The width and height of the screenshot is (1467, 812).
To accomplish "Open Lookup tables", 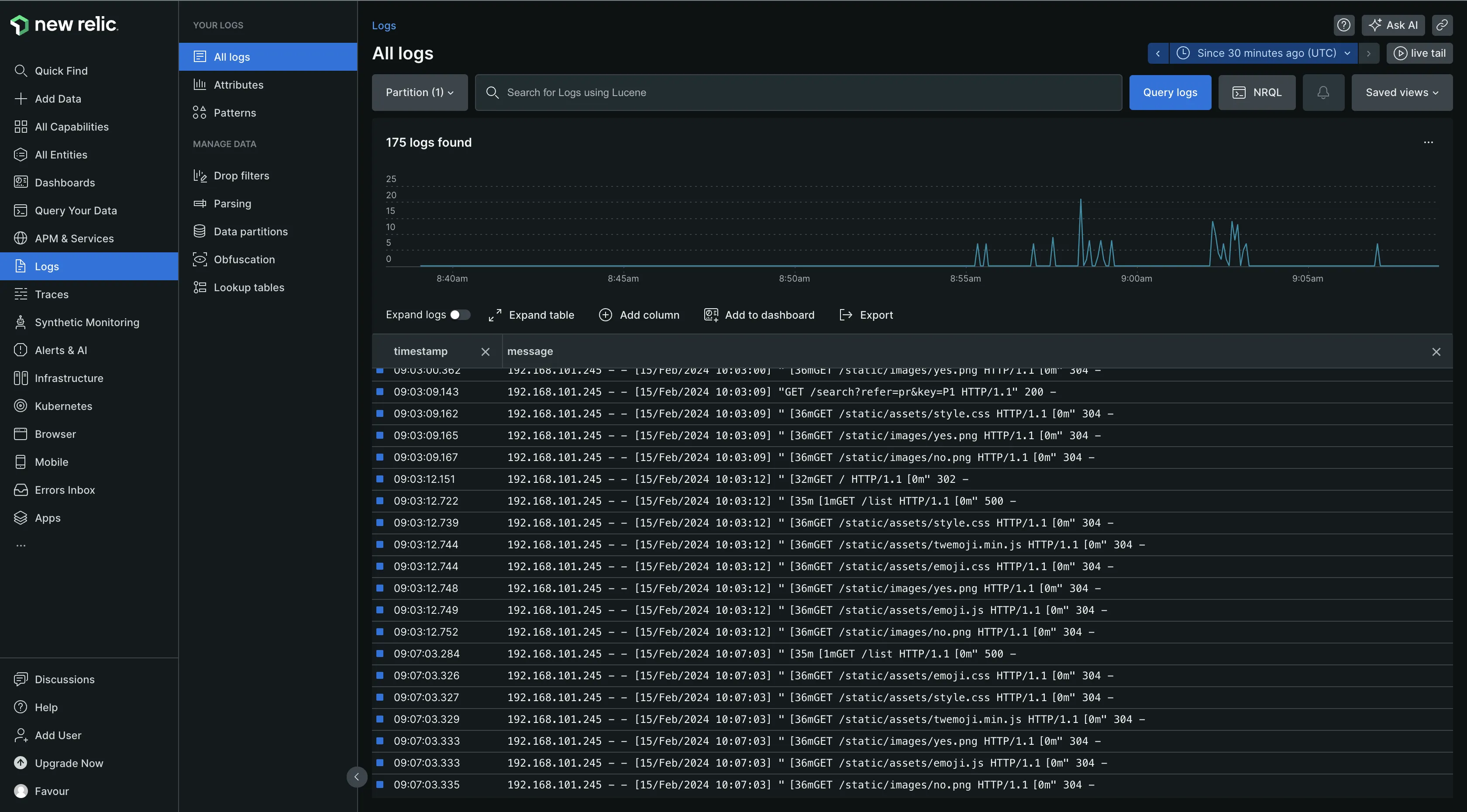I will 248,287.
